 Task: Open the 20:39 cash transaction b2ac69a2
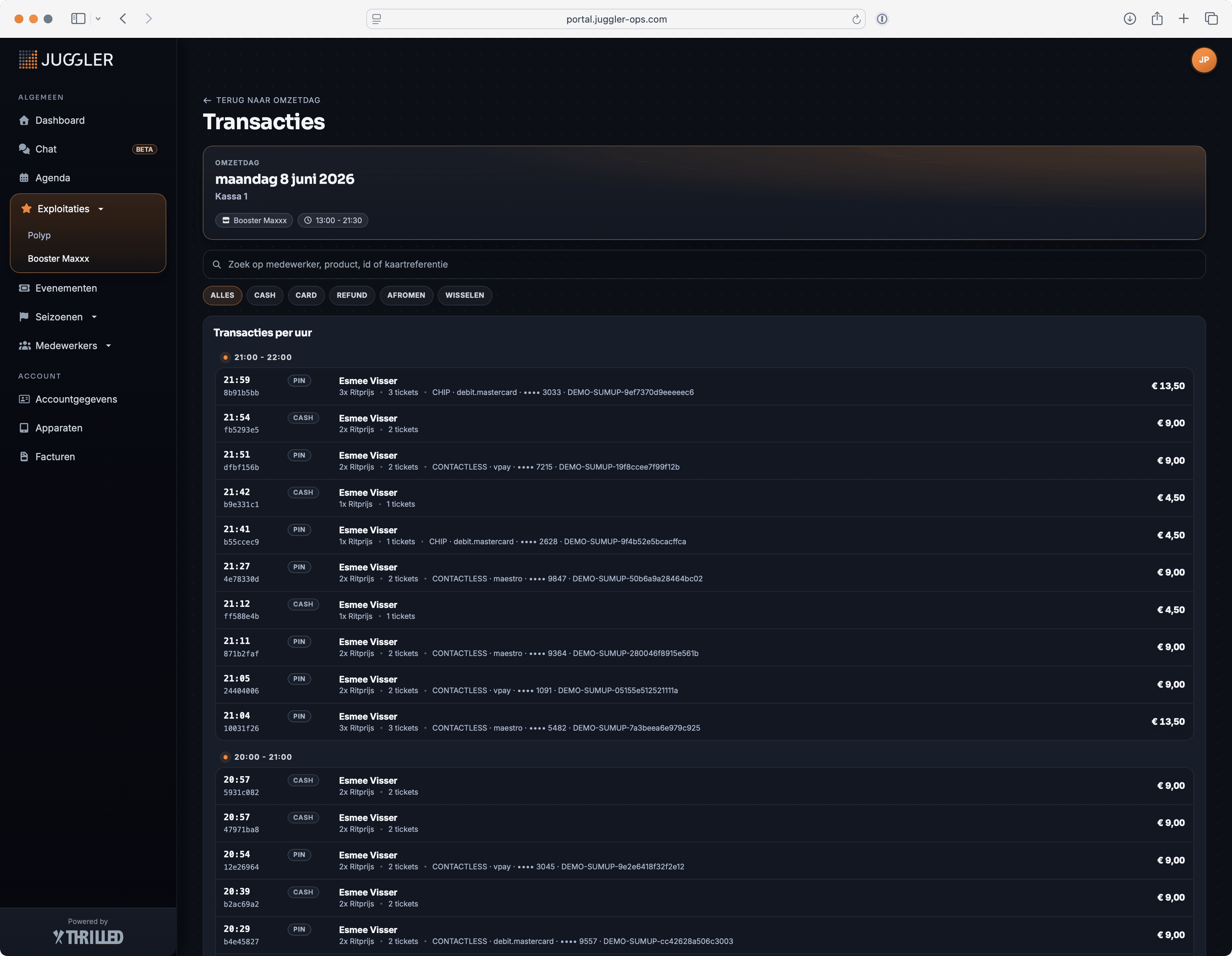pyautogui.click(x=704, y=897)
